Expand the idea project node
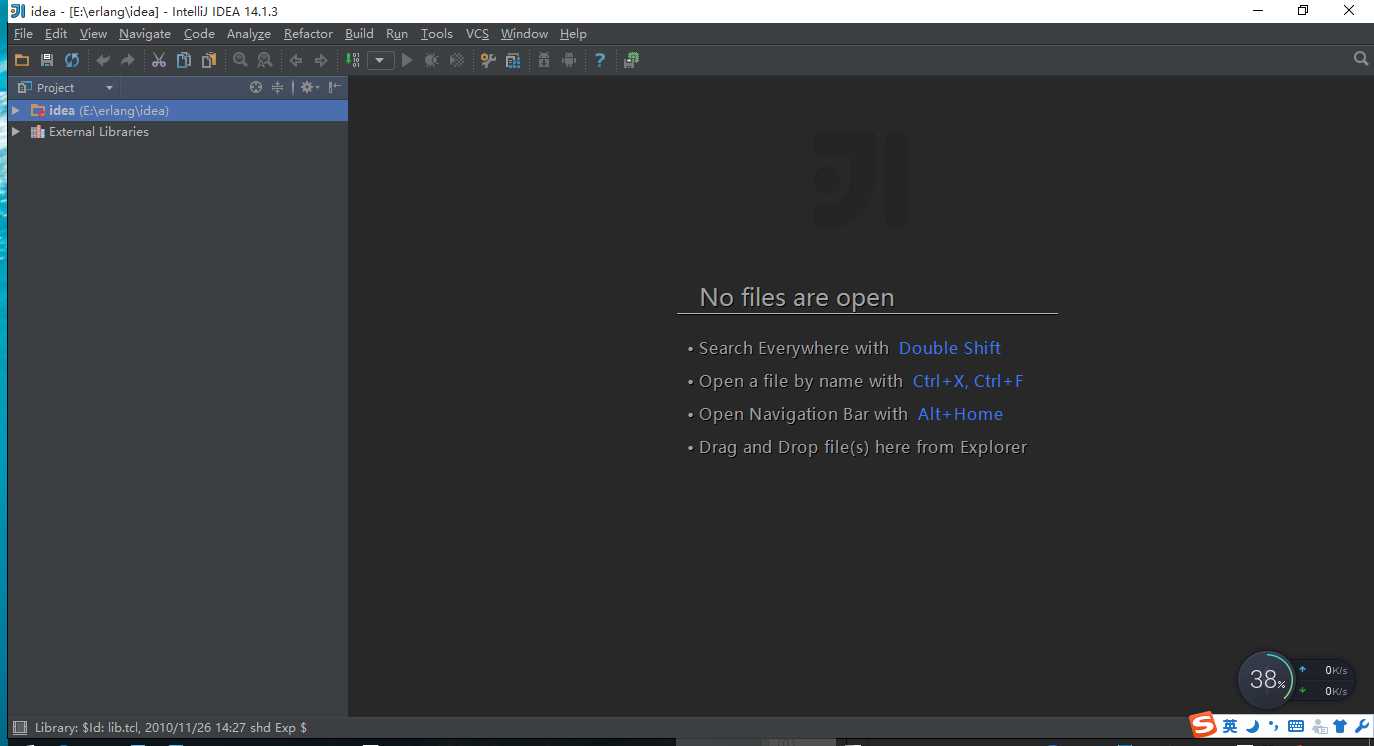The image size is (1374, 746). tap(15, 110)
